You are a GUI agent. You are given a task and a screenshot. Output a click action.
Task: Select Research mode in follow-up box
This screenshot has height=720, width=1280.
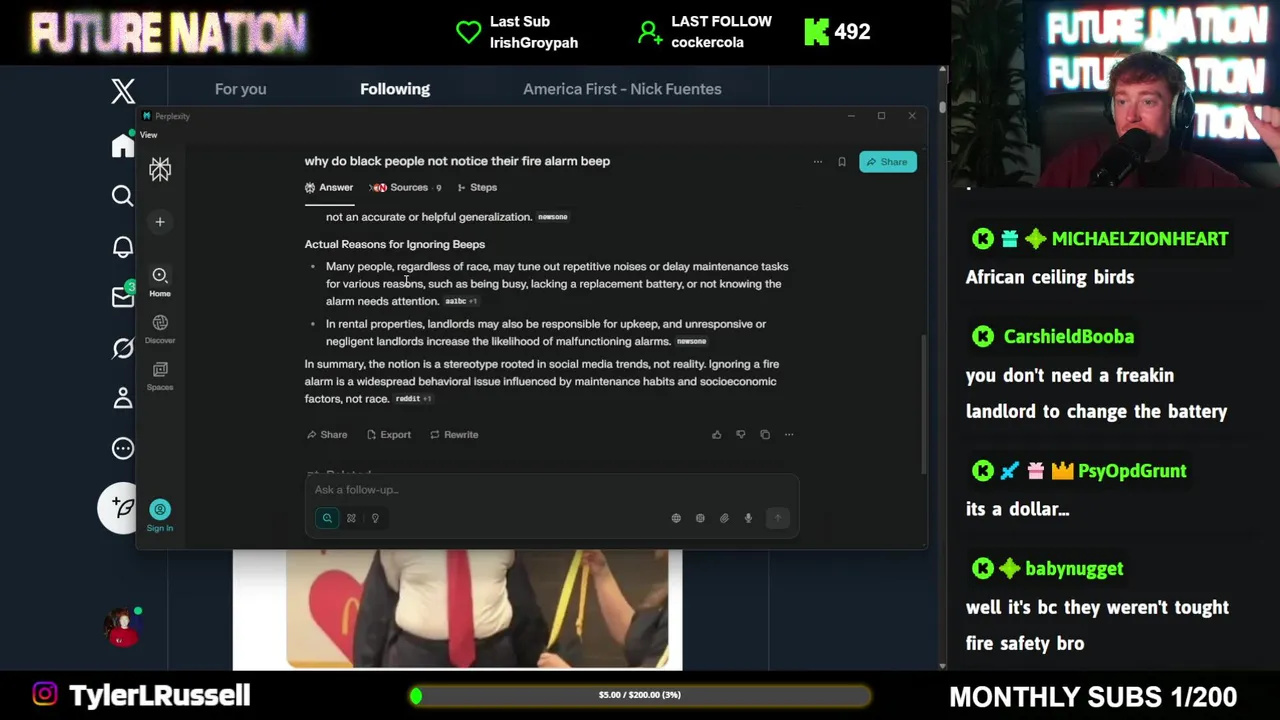pos(351,518)
